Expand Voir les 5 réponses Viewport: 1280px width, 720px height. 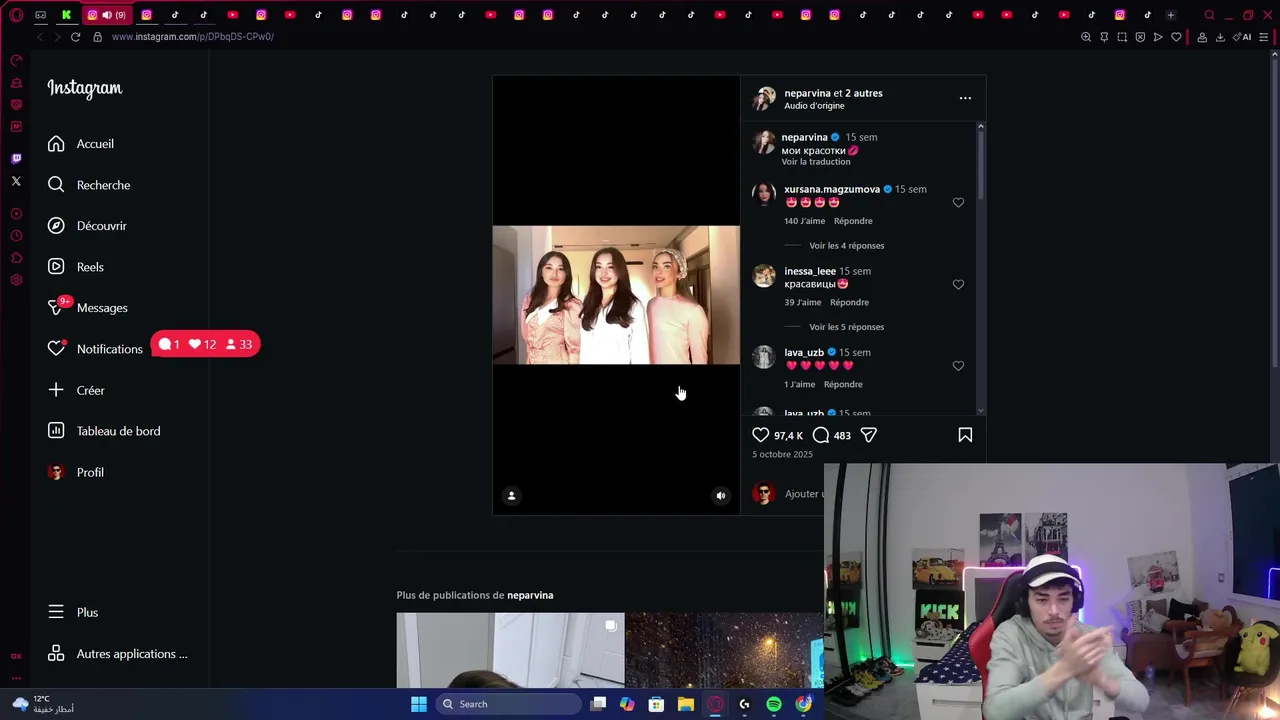point(846,327)
